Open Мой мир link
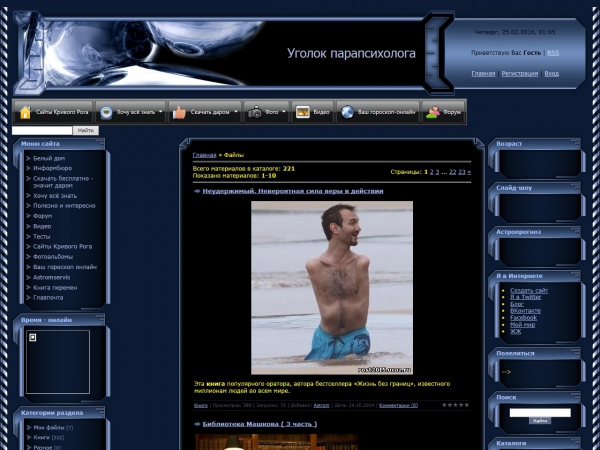Screen dimensions: 600x450 click(522, 324)
